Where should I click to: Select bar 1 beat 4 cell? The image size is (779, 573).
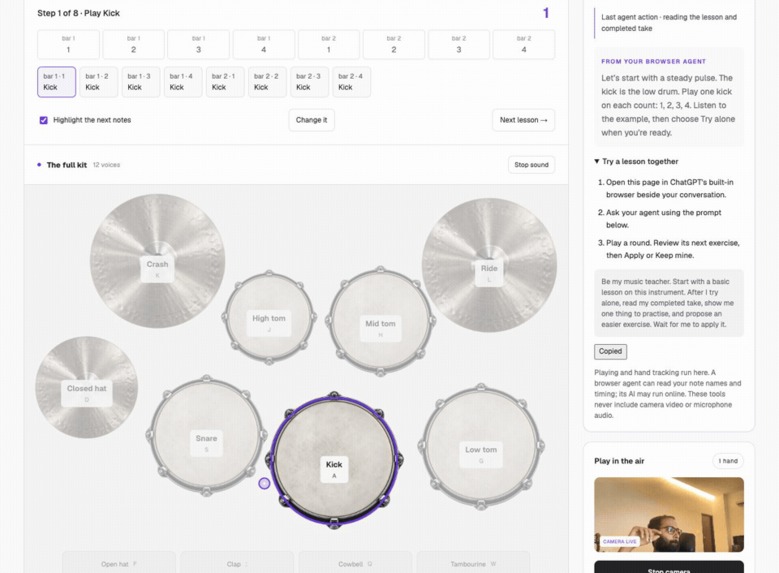[264, 45]
